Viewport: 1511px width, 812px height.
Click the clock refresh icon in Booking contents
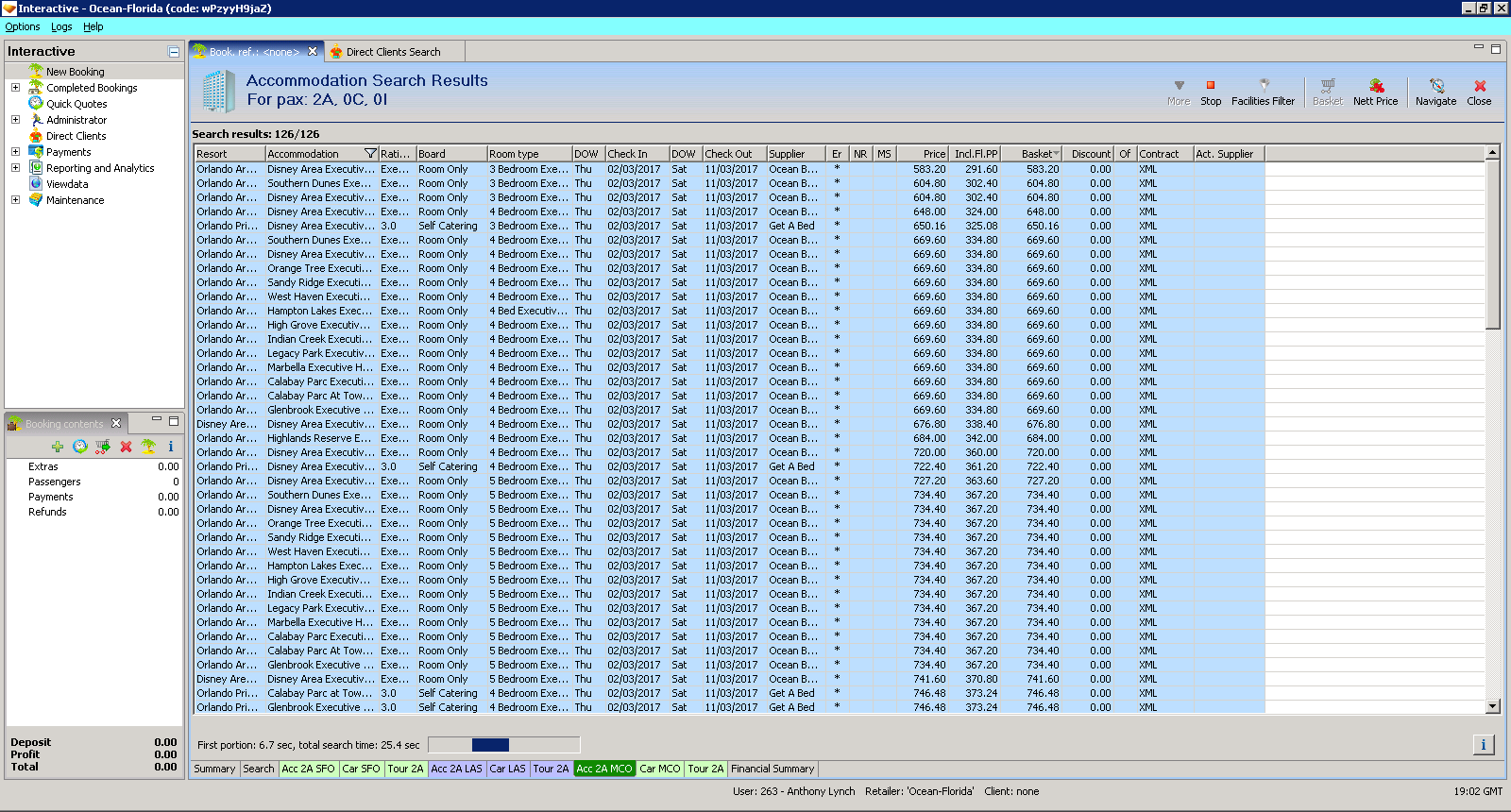(80, 447)
